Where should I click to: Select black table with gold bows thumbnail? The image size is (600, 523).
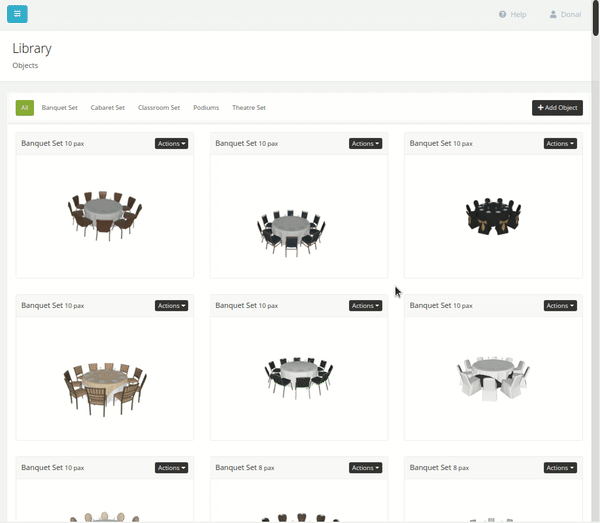click(493, 216)
